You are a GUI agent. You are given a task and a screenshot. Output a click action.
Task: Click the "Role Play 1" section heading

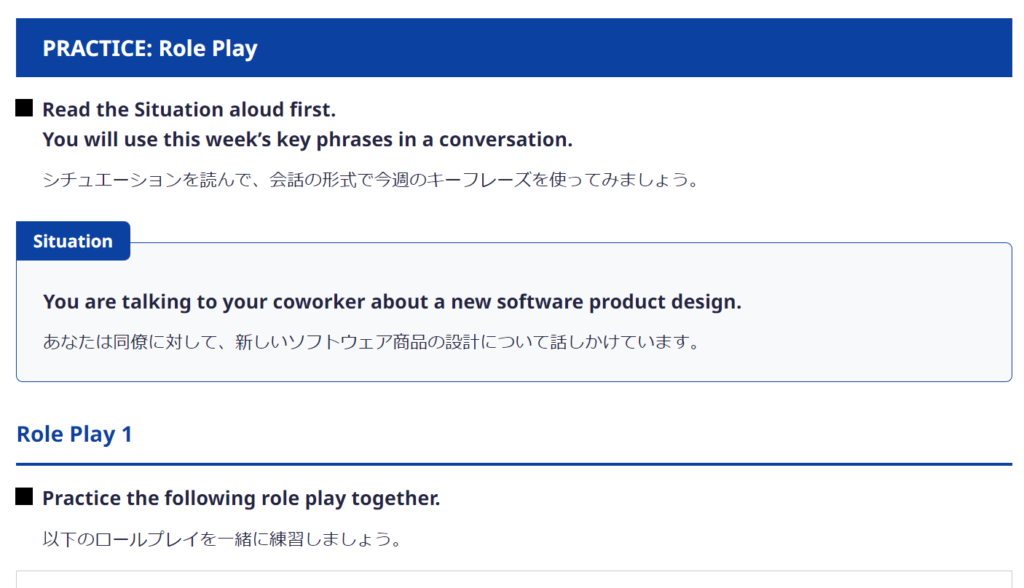click(x=74, y=434)
